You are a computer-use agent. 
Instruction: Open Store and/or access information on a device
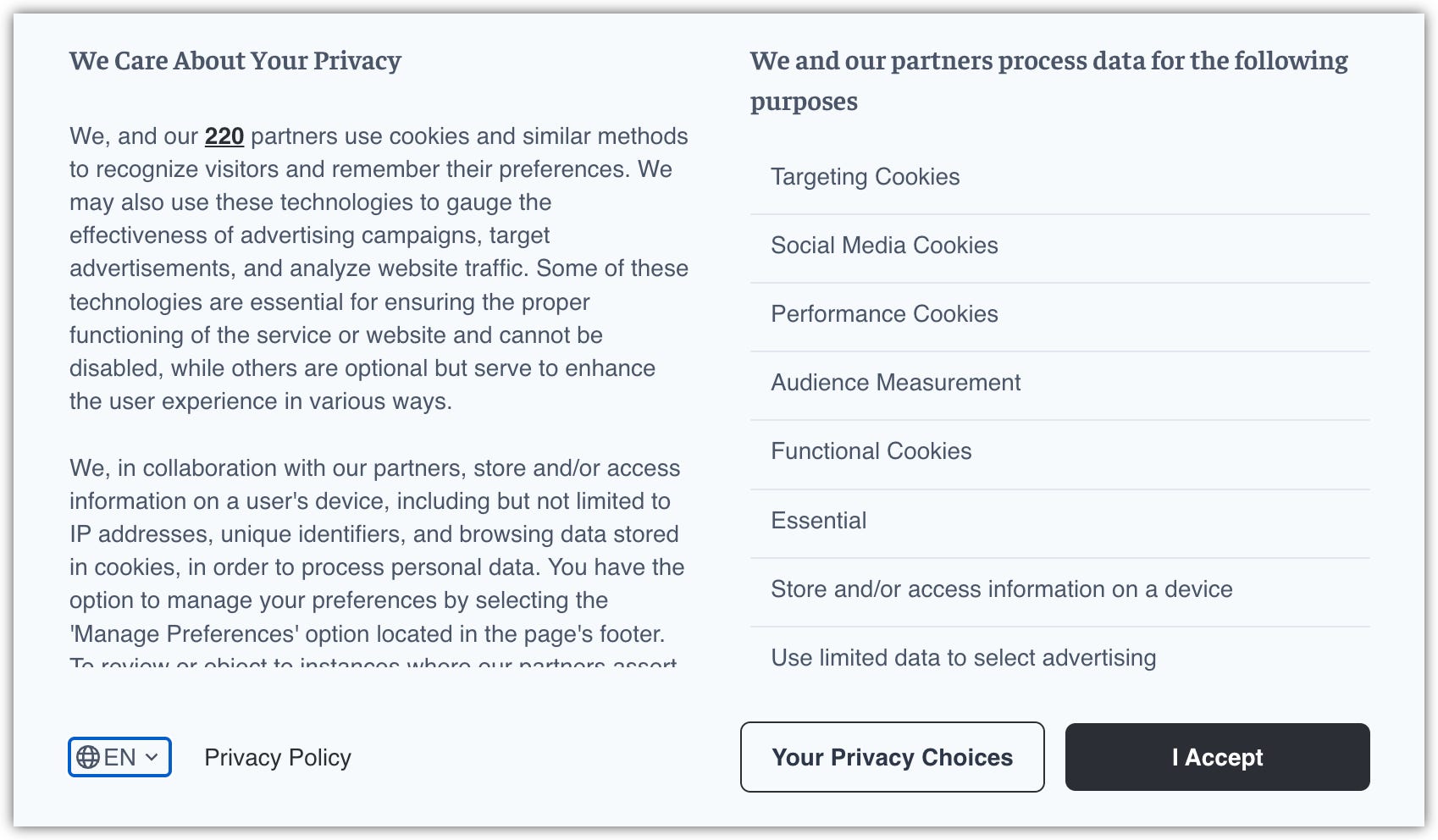pyautogui.click(x=1001, y=589)
